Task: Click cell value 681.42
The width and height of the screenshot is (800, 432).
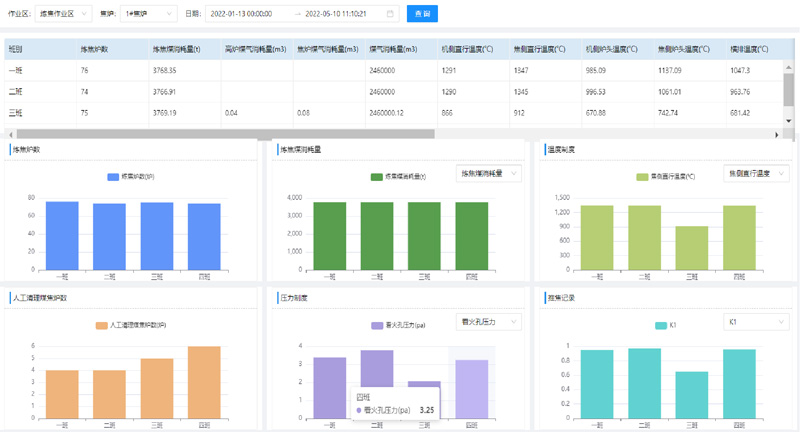Action: (740, 113)
